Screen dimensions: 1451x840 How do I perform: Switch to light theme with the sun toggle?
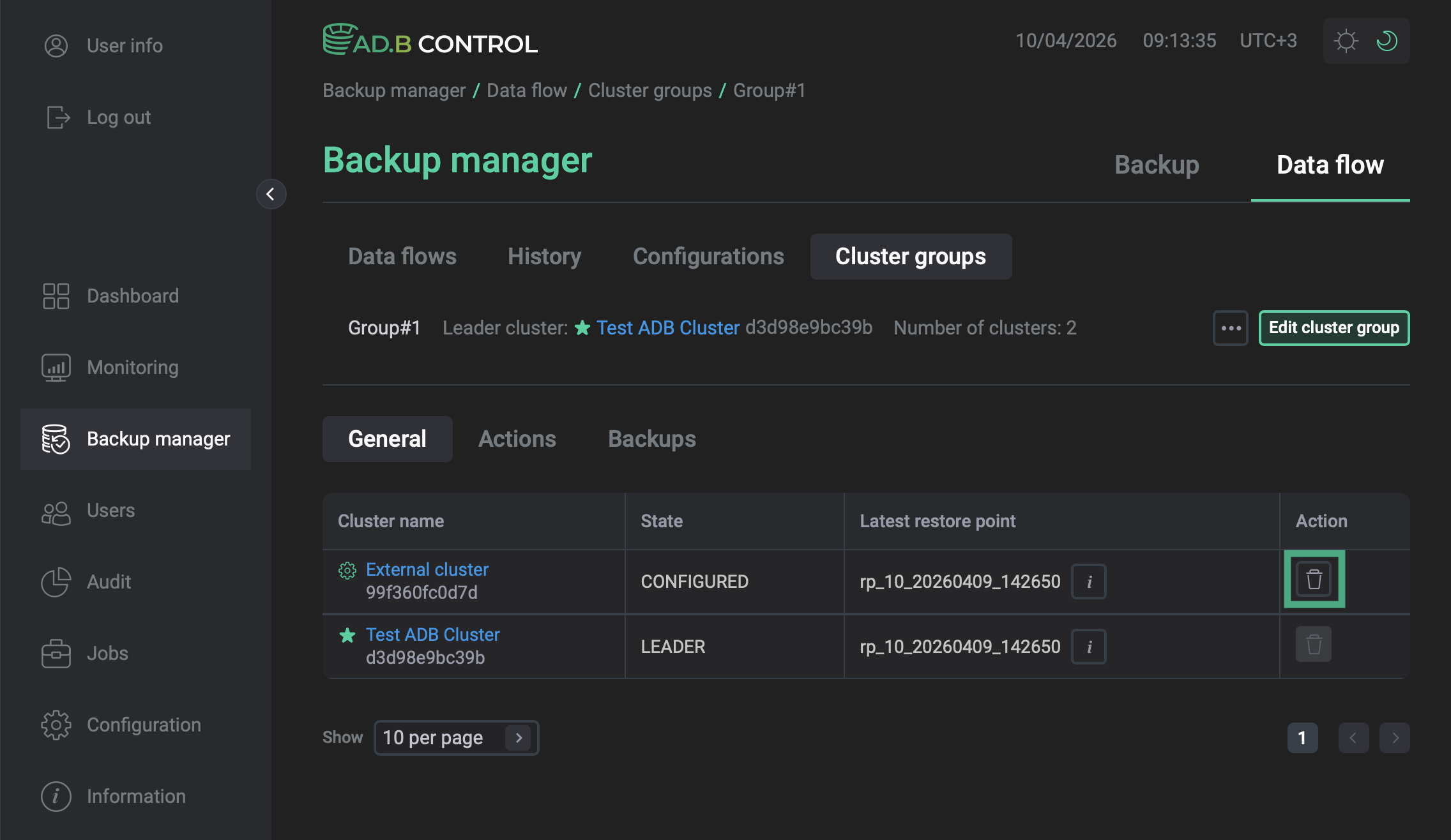[1345, 40]
